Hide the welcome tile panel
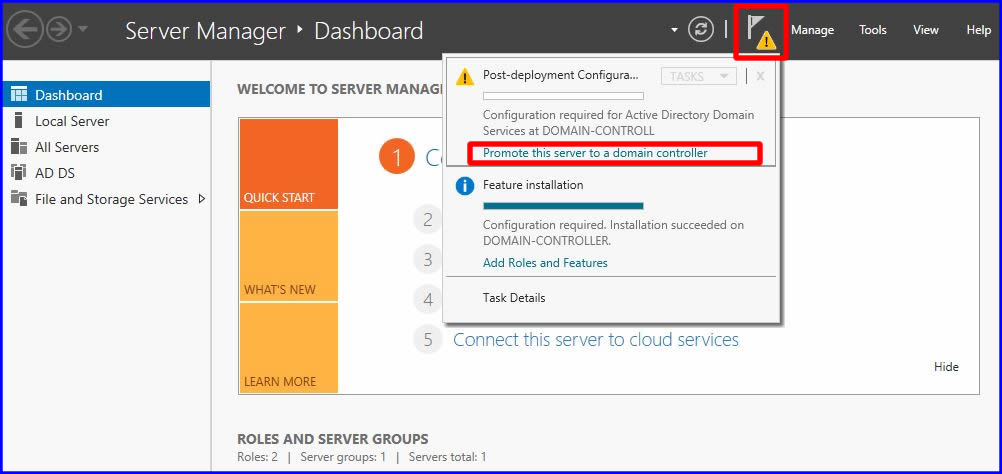The height and width of the screenshot is (474, 1002). pos(946,367)
